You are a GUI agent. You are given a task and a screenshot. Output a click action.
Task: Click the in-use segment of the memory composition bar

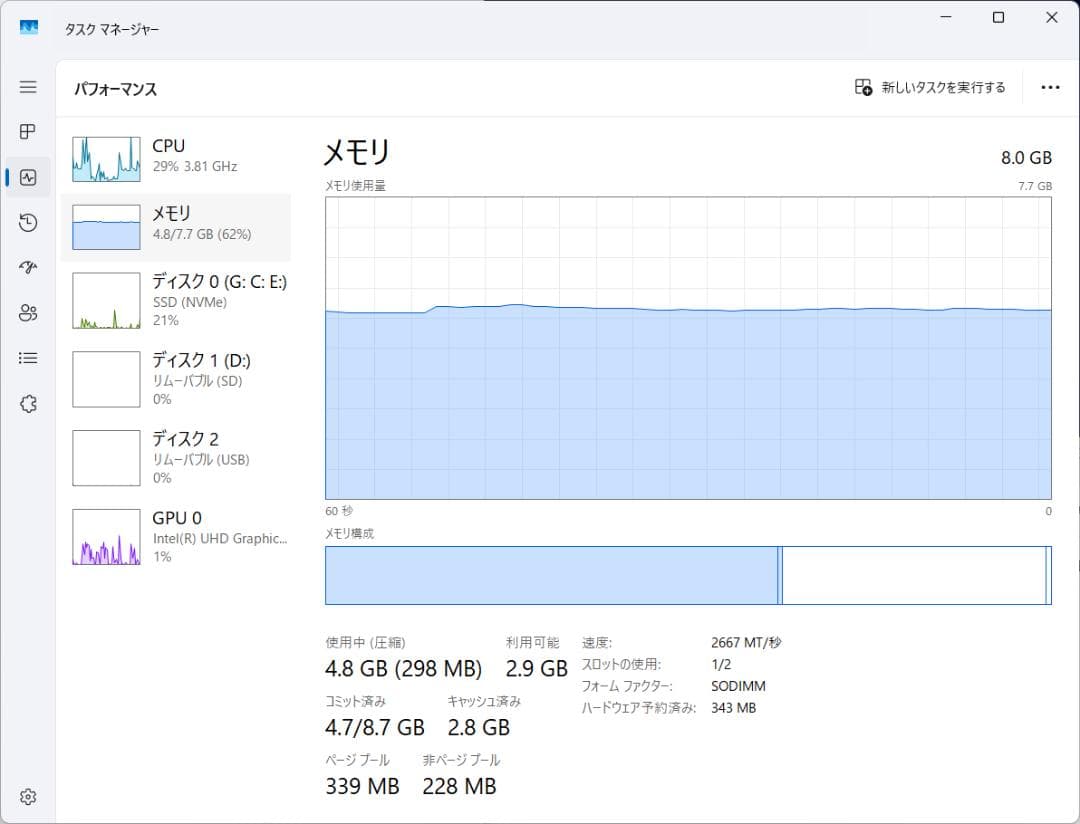(x=550, y=575)
